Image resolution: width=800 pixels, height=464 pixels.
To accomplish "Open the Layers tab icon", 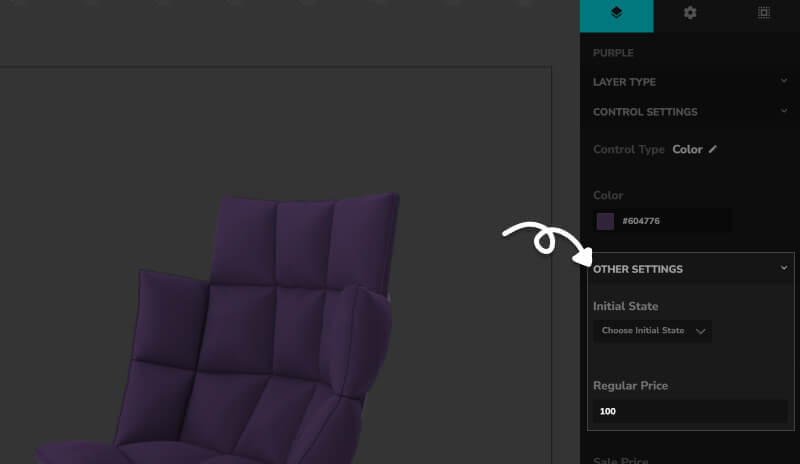I will point(616,14).
